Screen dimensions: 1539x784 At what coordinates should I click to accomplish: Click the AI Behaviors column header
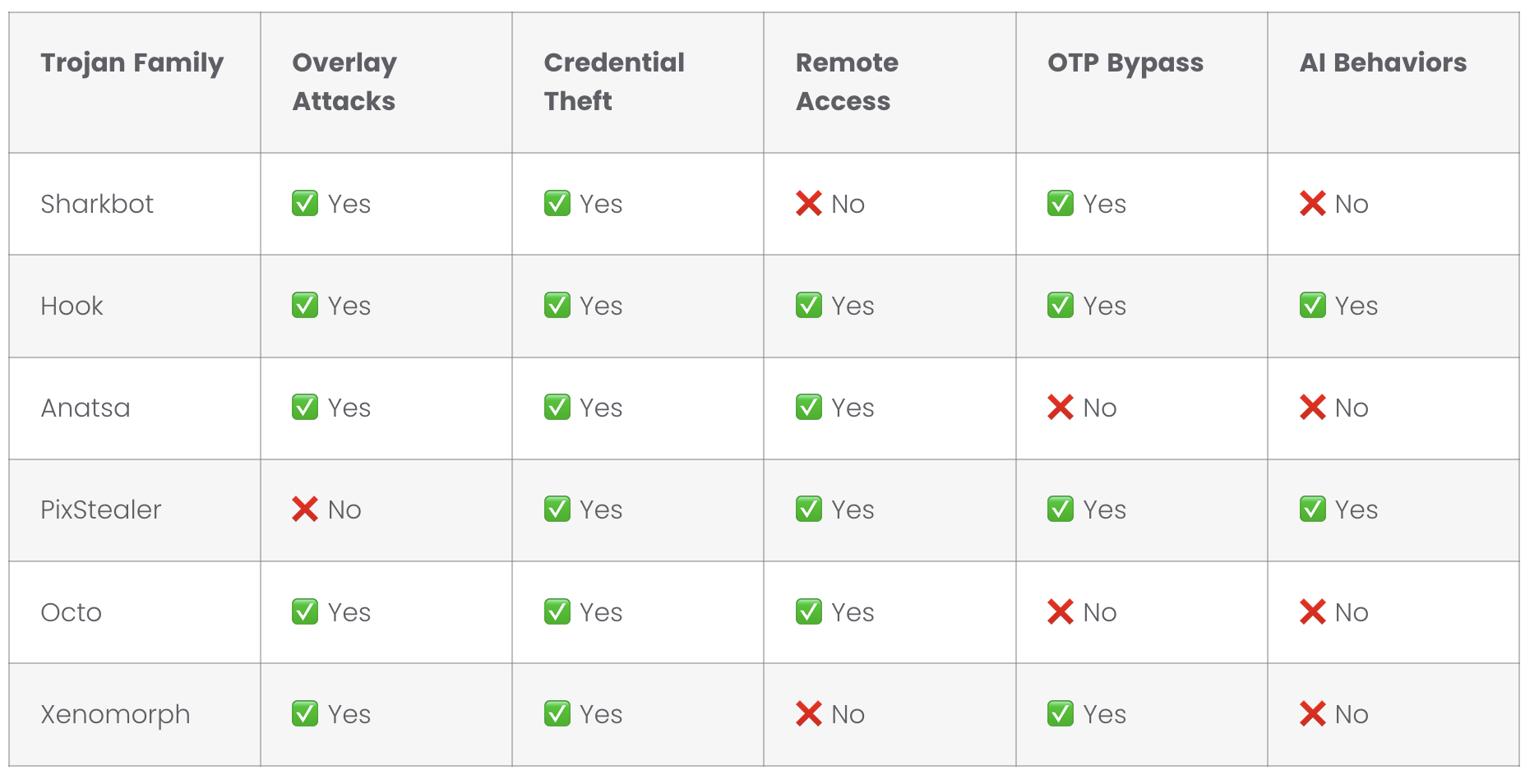coord(1383,62)
